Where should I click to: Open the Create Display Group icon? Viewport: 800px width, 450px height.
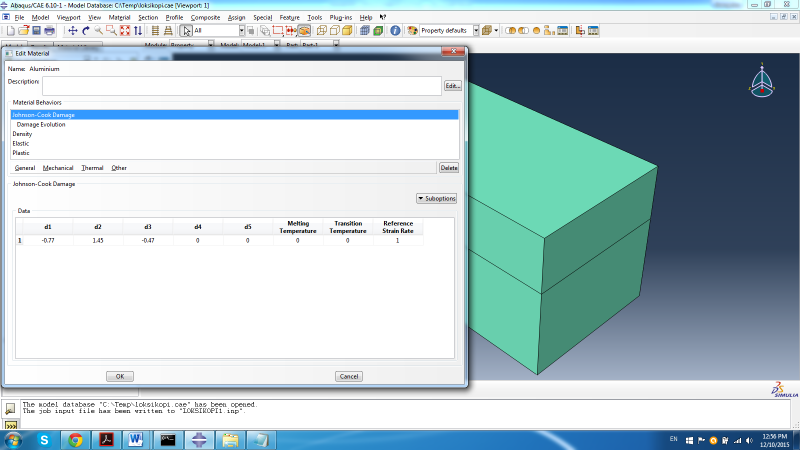(549, 31)
